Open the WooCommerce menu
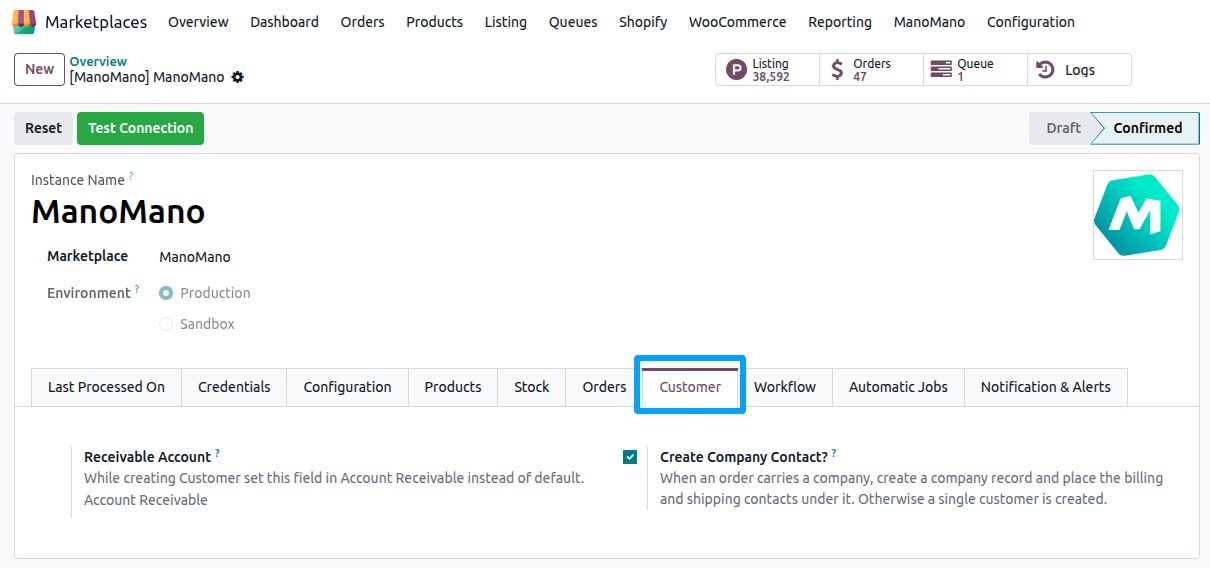The height and width of the screenshot is (568, 1210). 737,22
